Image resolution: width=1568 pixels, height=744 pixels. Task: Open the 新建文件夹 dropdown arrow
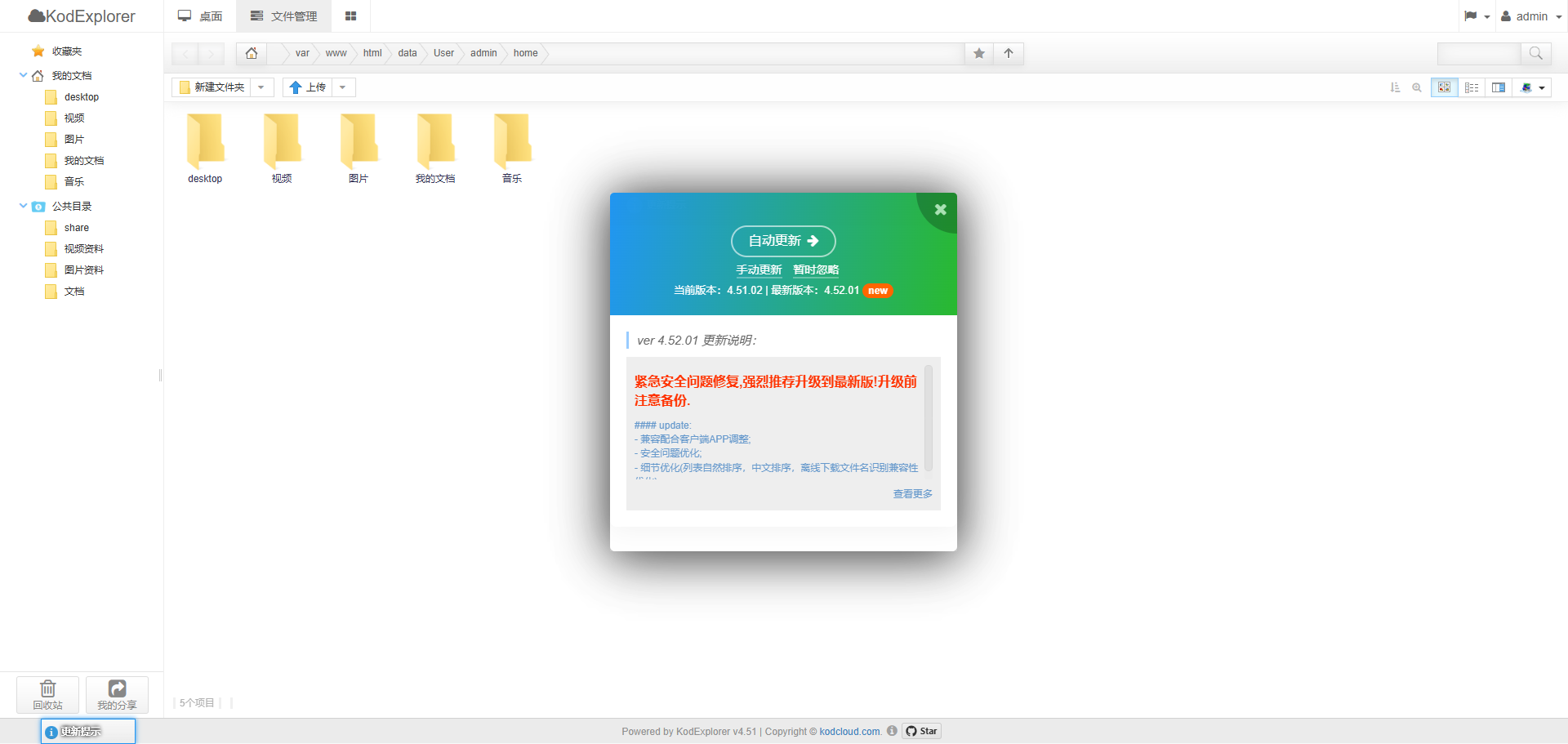coord(261,87)
